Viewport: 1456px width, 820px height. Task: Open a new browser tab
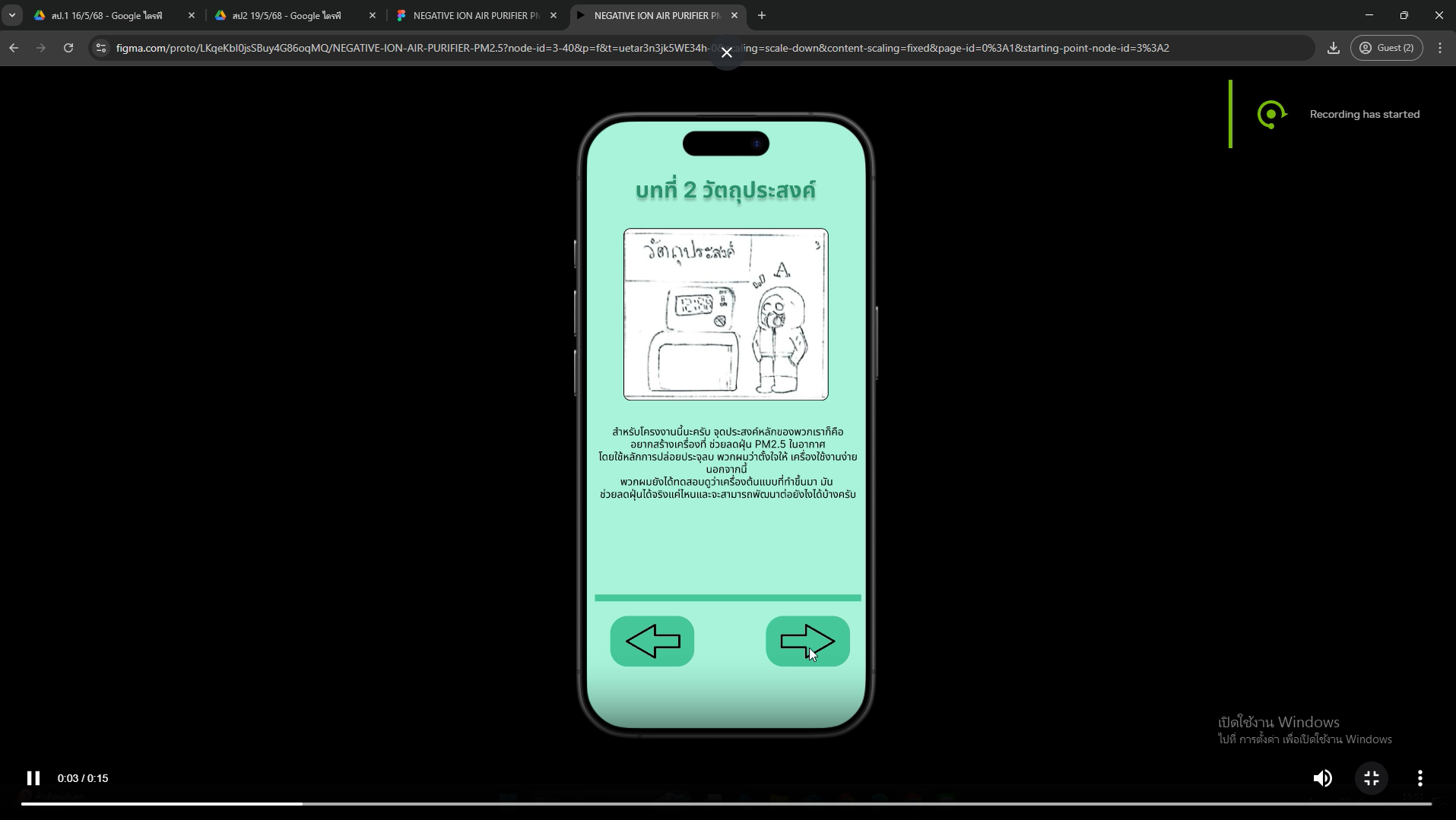click(762, 15)
